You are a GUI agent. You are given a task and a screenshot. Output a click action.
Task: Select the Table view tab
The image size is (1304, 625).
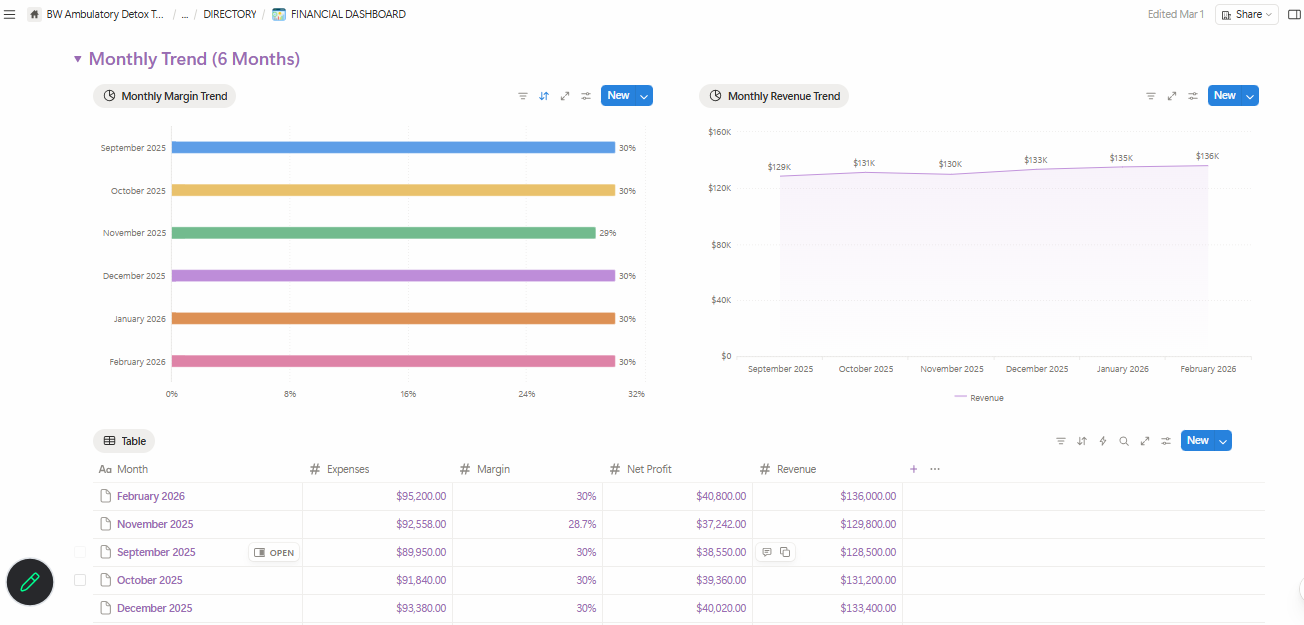click(125, 441)
